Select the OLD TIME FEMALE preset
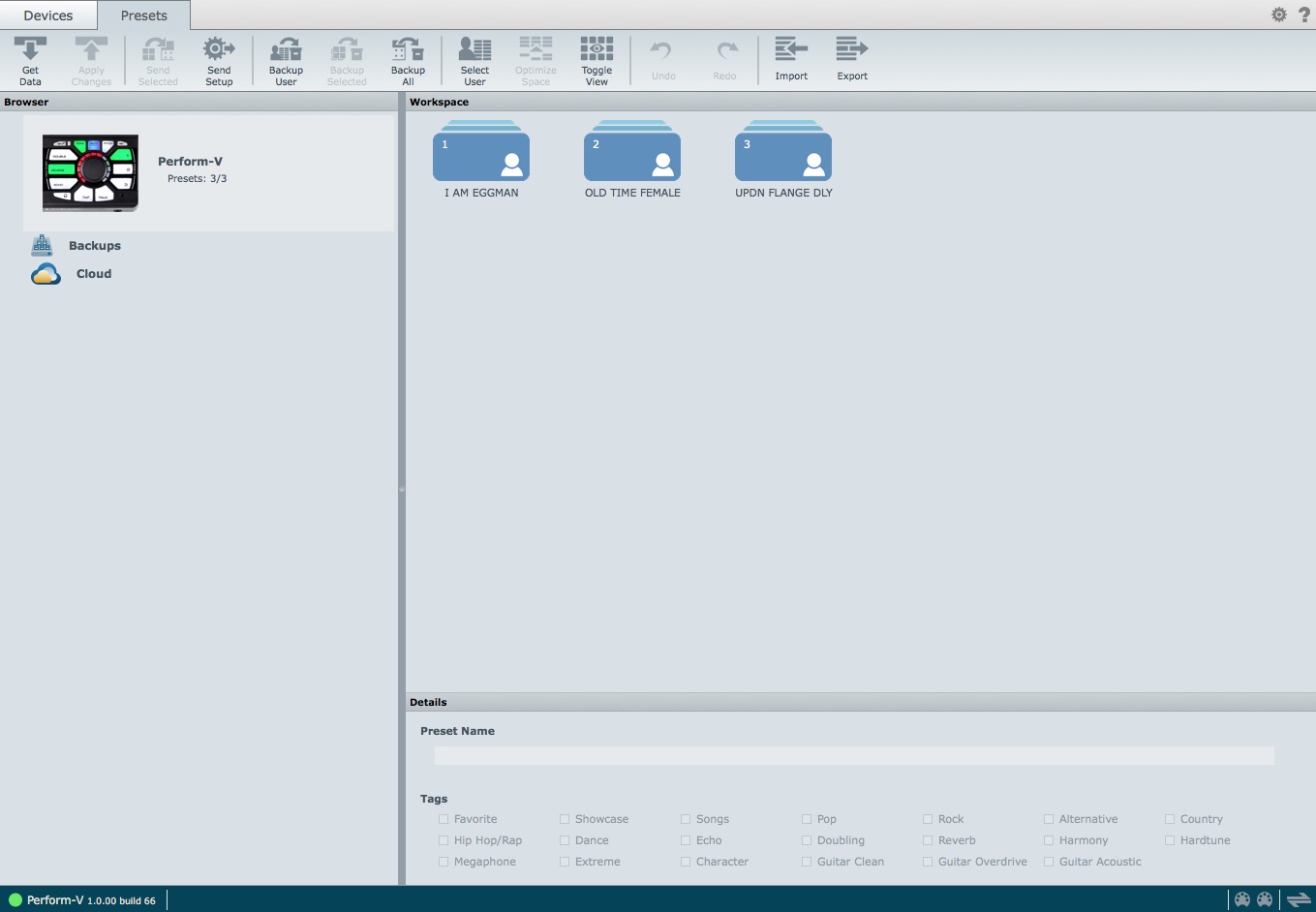This screenshot has height=912, width=1316. pos(632,158)
